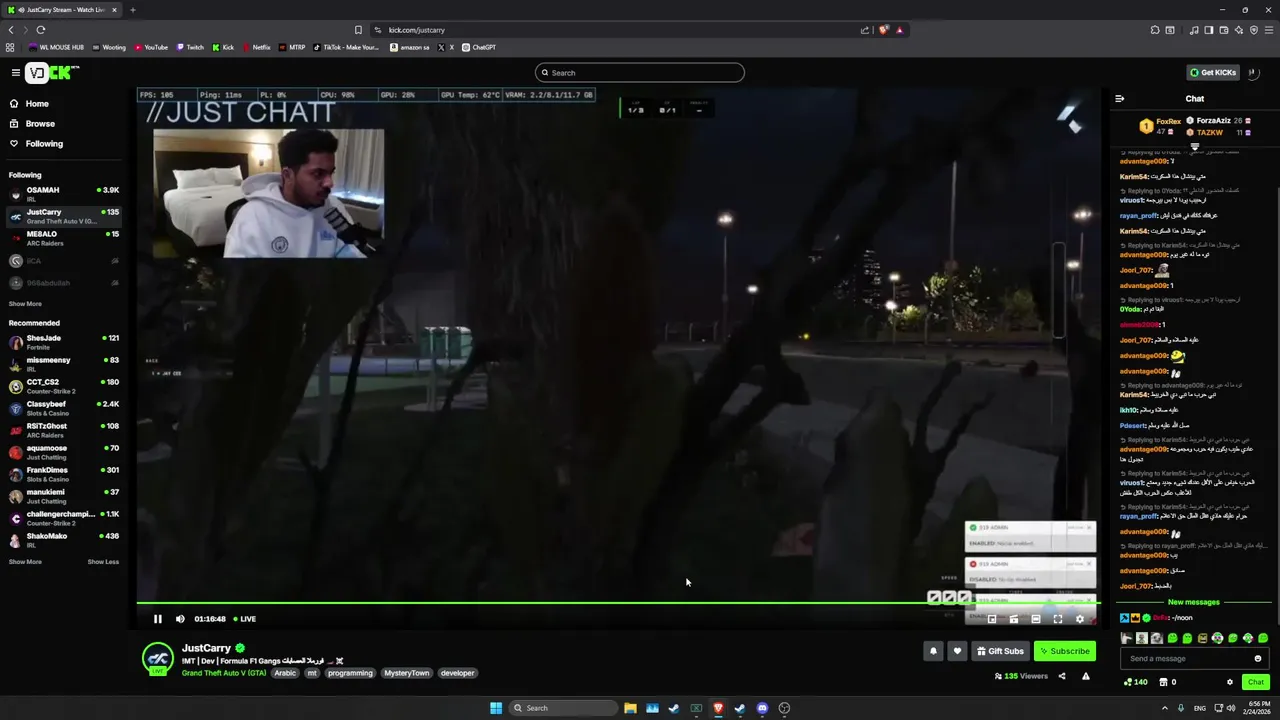Screen dimensions: 1280x720
Task: Toggle the Kick sidebar hamburger menu
Action: click(x=15, y=72)
